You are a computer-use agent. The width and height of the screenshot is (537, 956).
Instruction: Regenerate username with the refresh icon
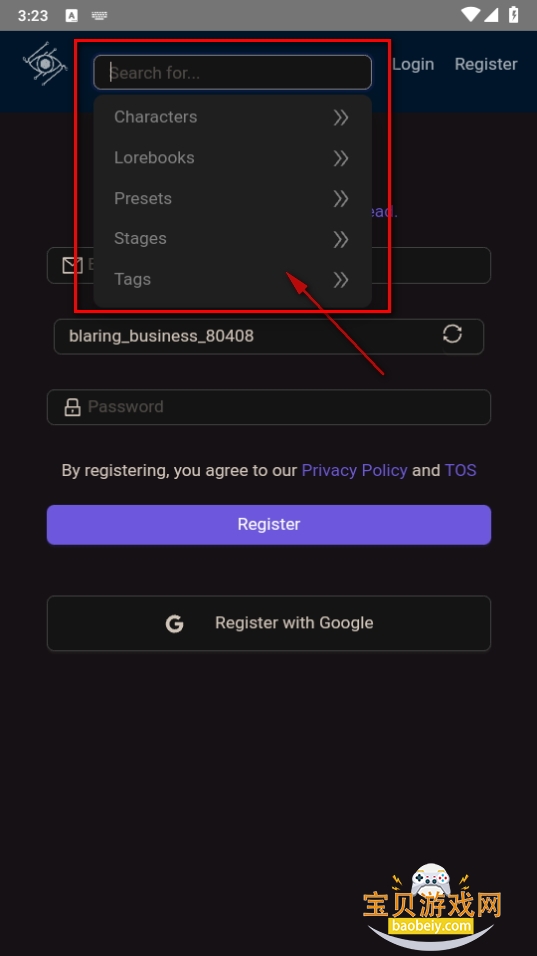click(x=452, y=334)
